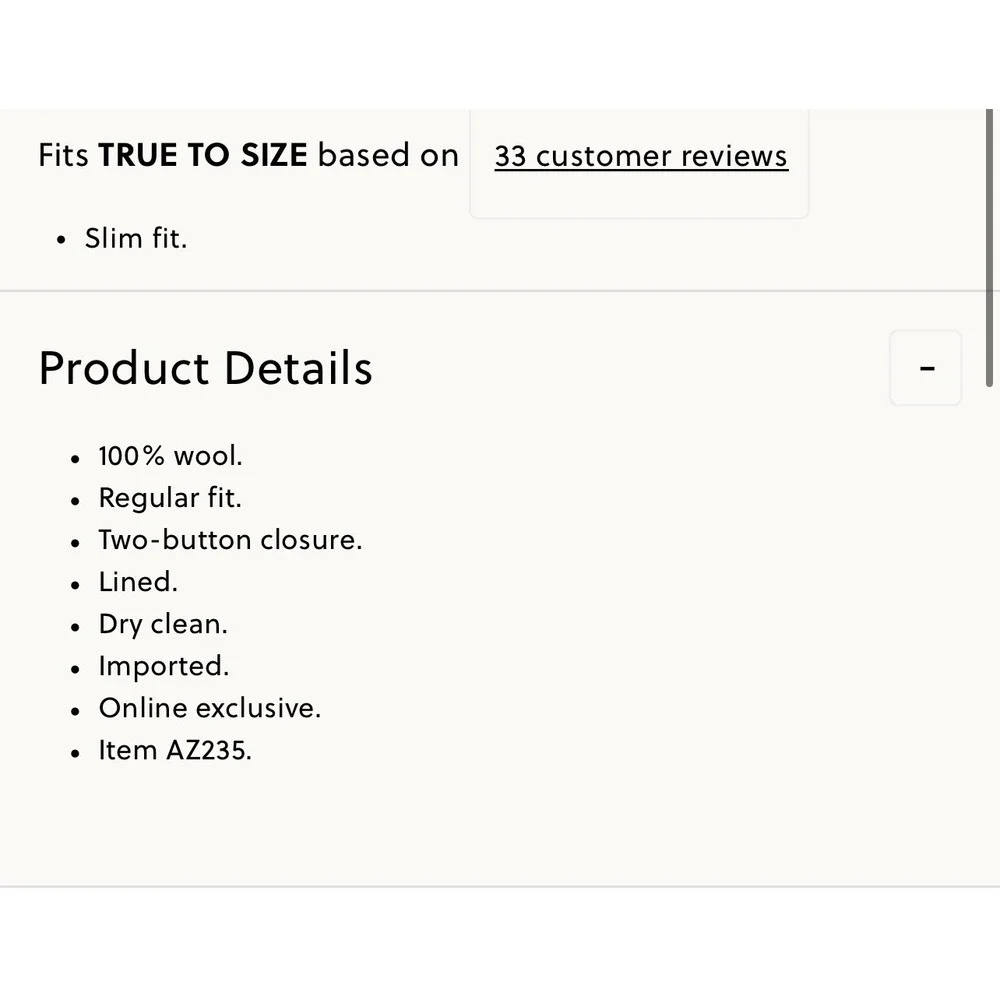The height and width of the screenshot is (1000, 1000).
Task: Click the bullet dot beside '100% wool.'
Action: pyautogui.click(x=75, y=459)
